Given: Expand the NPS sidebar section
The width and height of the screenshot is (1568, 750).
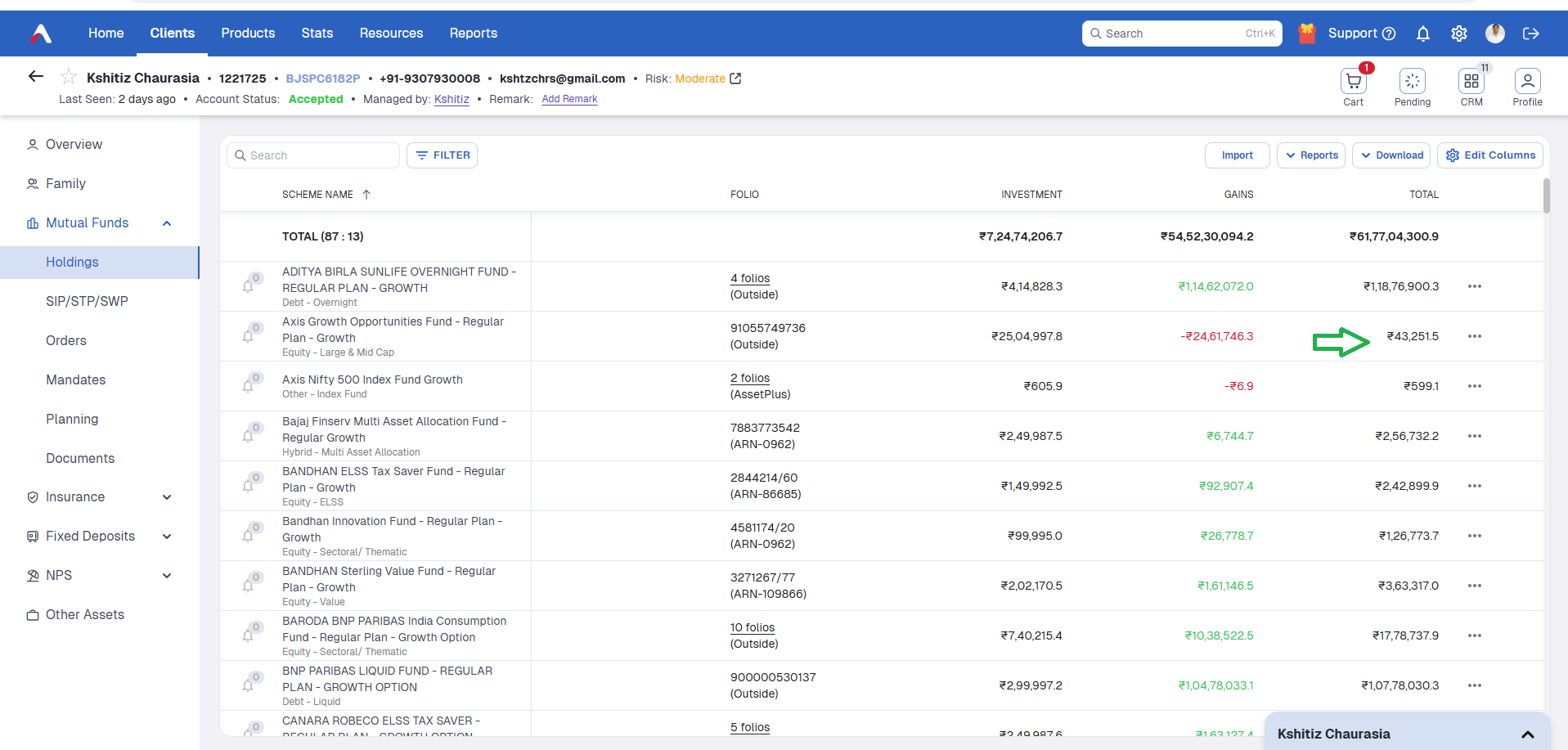Looking at the screenshot, I should click(x=167, y=576).
